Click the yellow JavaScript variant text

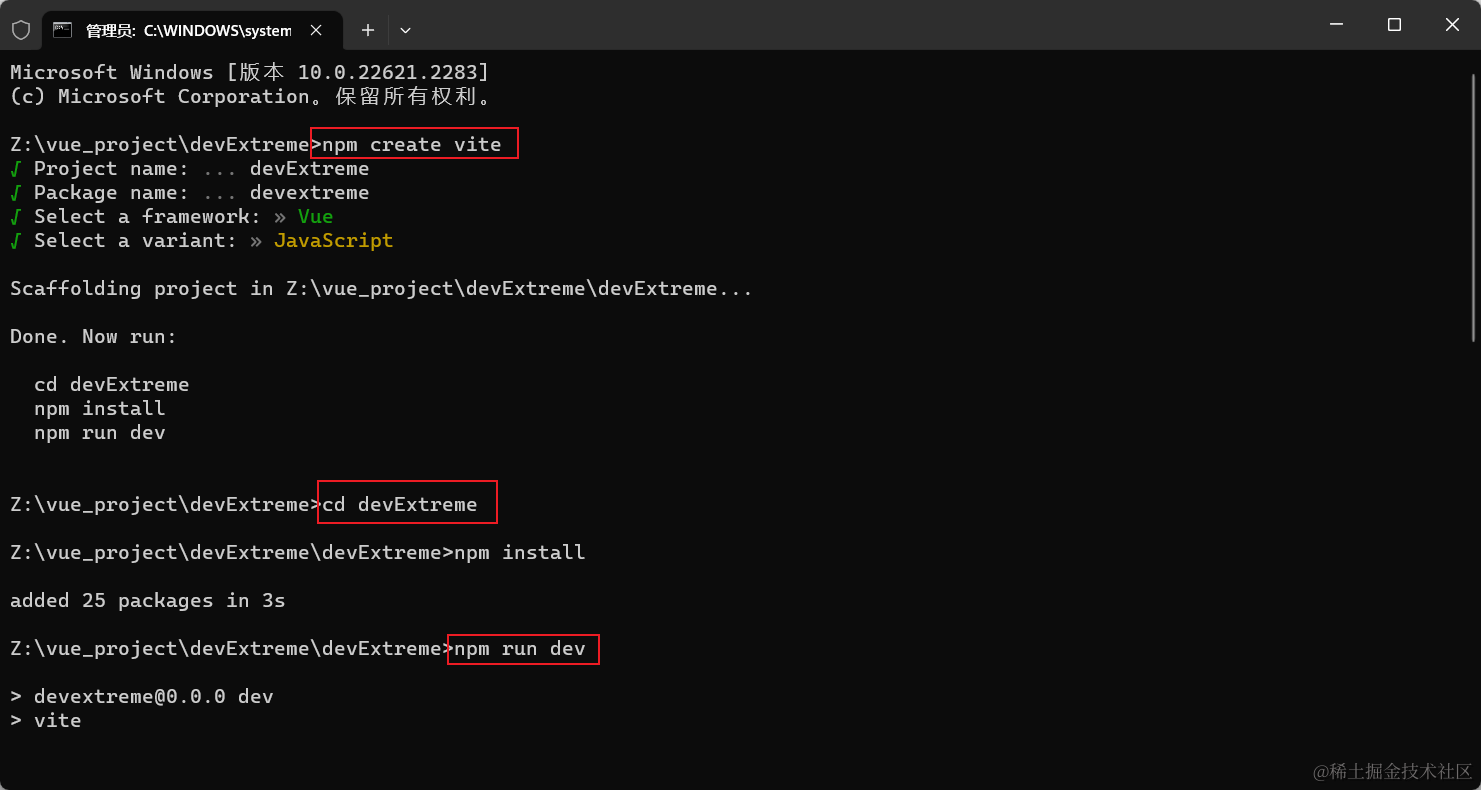coord(333,241)
